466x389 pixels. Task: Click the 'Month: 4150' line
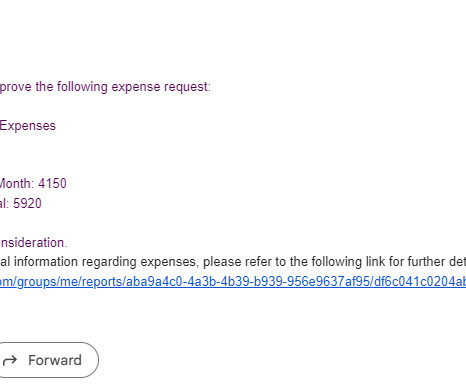click(33, 183)
